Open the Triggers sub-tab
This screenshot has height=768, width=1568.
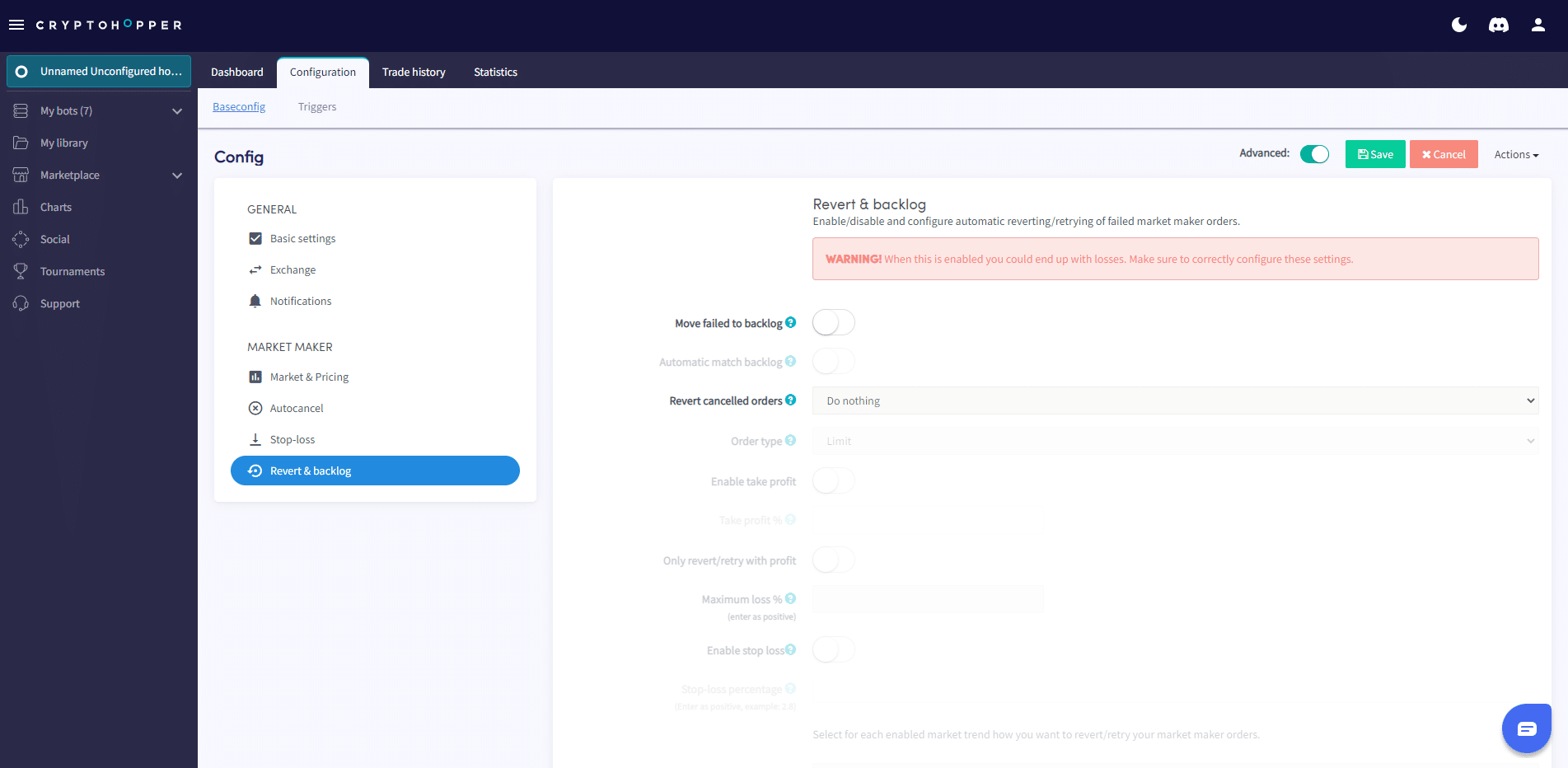317,106
